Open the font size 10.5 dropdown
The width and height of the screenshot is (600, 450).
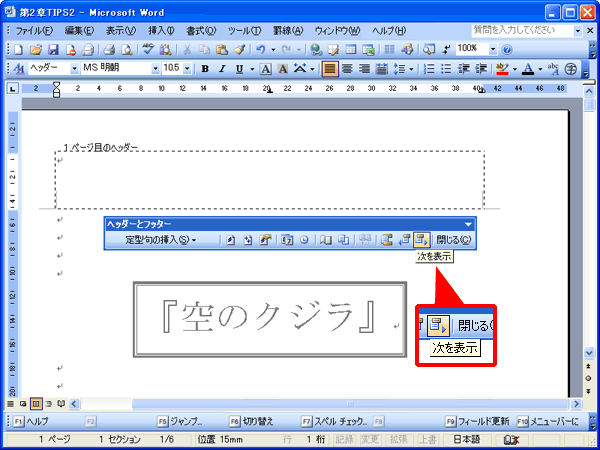tap(187, 69)
